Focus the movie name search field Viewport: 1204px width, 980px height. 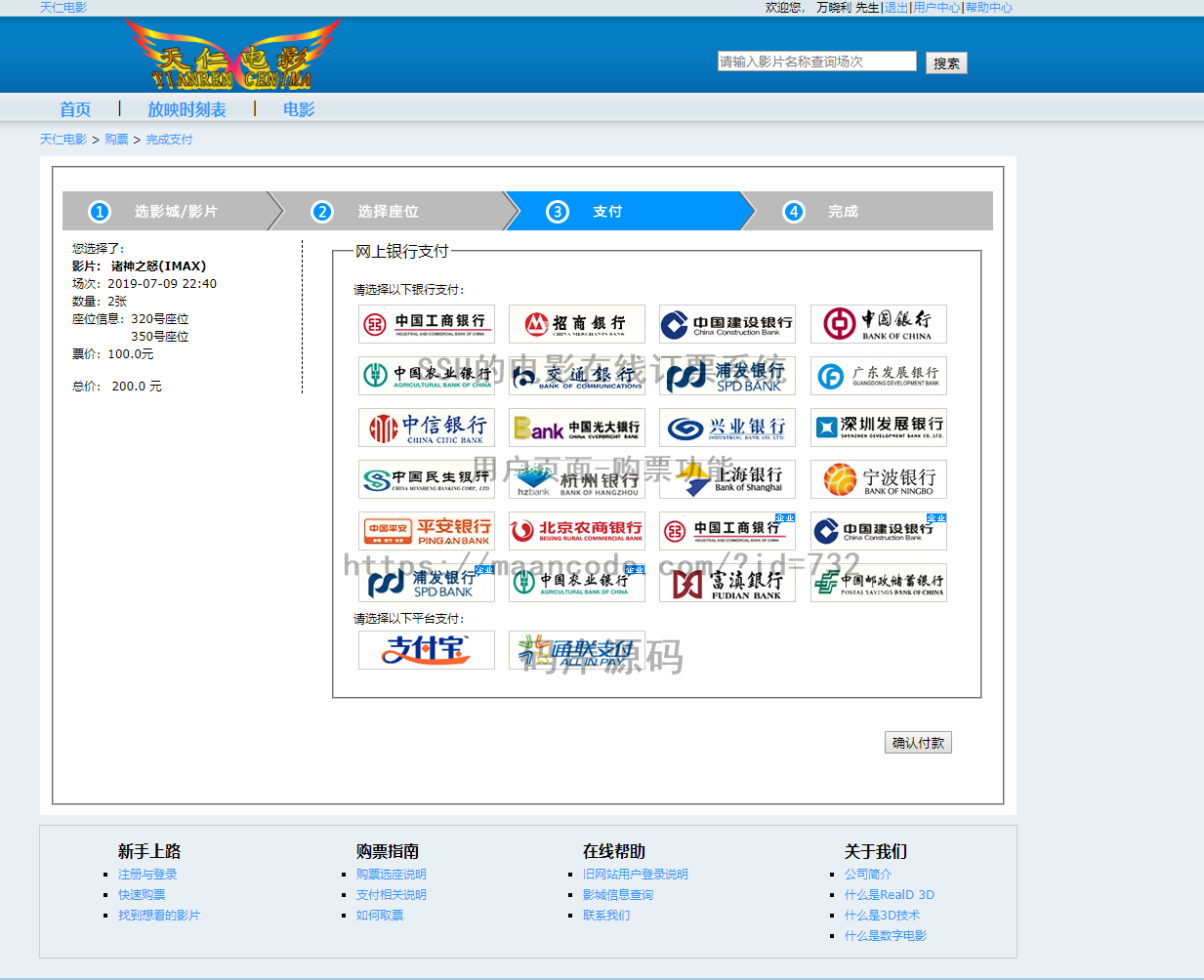click(817, 61)
